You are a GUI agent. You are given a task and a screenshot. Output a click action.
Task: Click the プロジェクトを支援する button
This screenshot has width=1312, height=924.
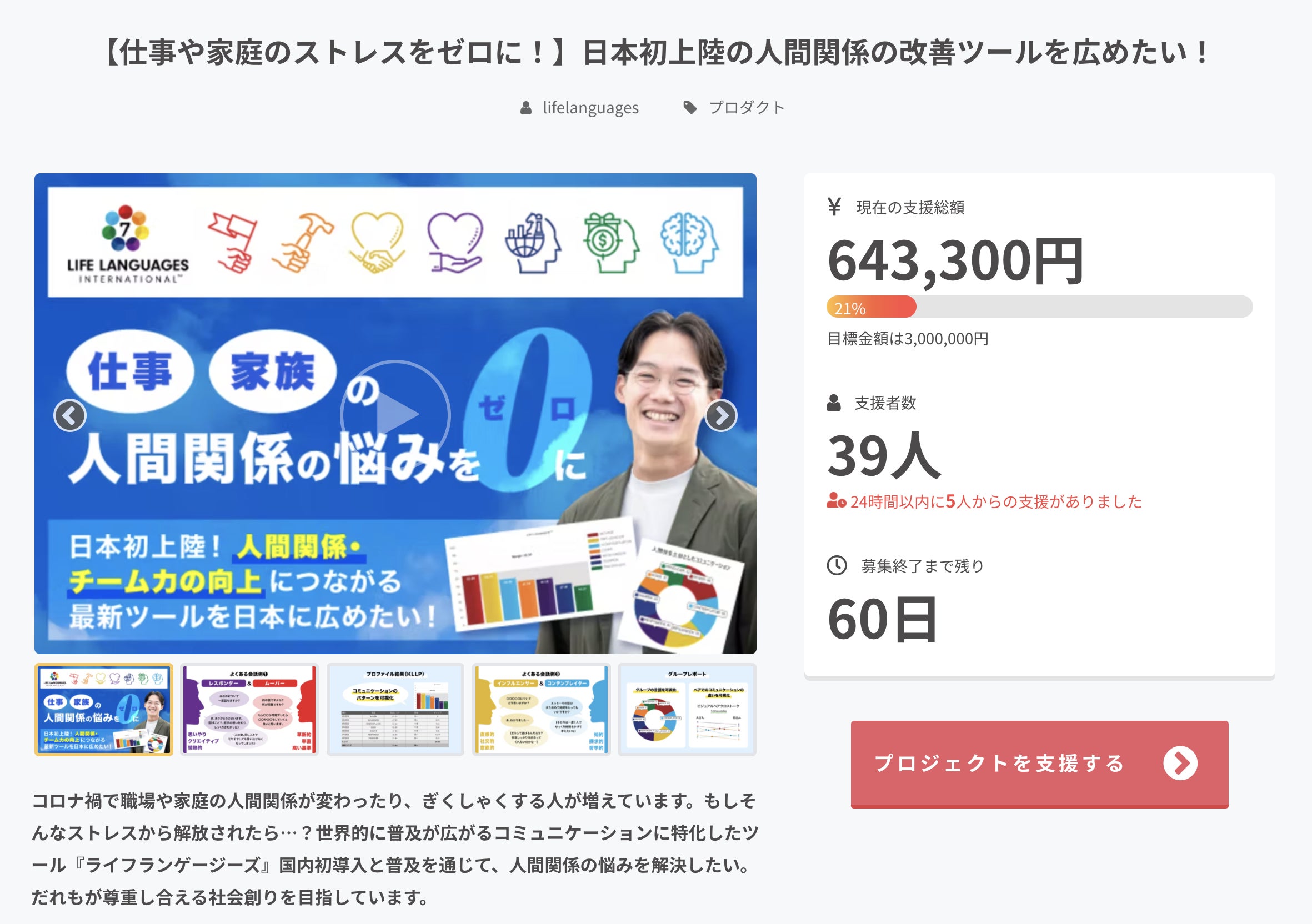[1039, 764]
